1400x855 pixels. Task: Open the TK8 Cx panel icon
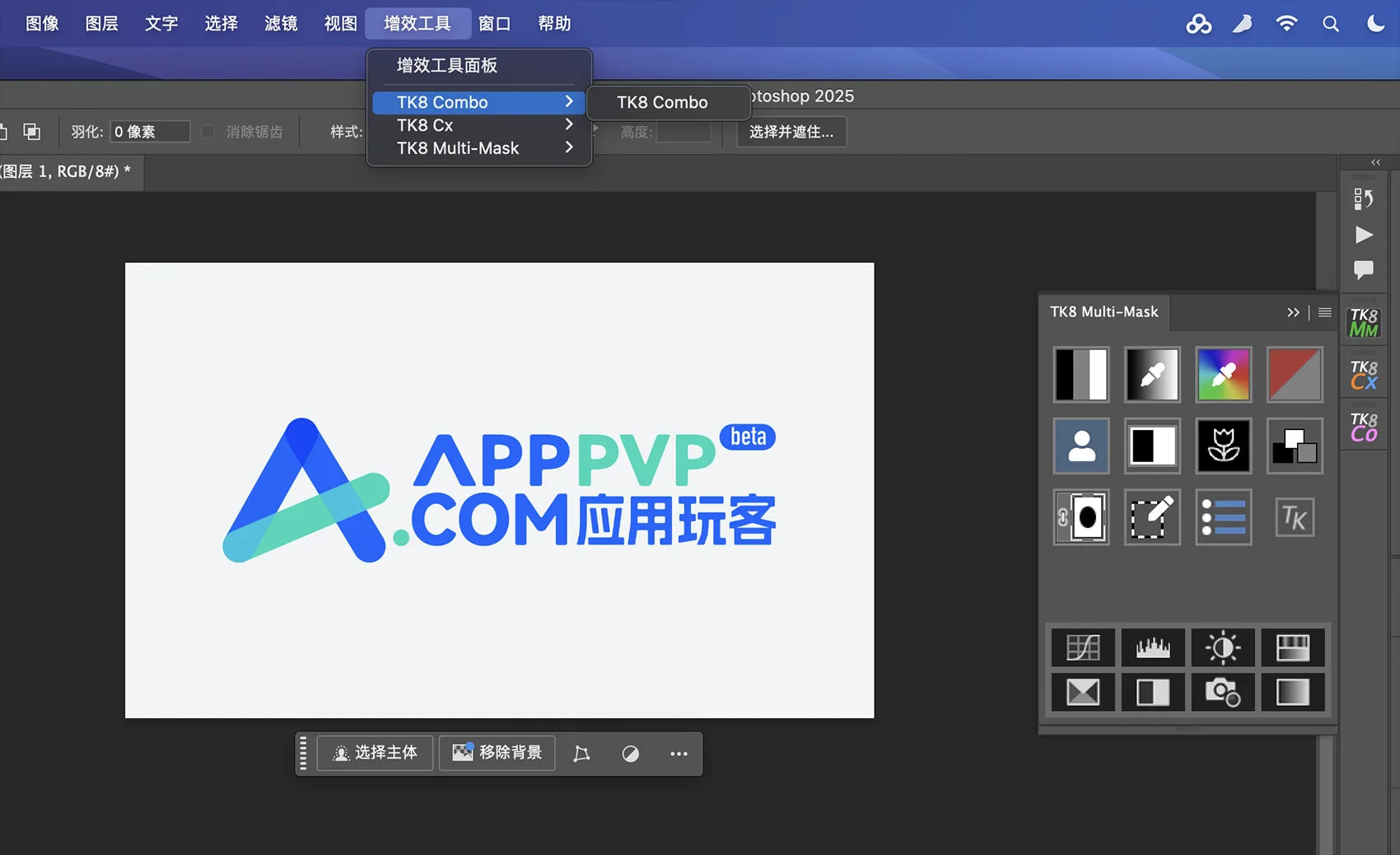click(x=1363, y=375)
